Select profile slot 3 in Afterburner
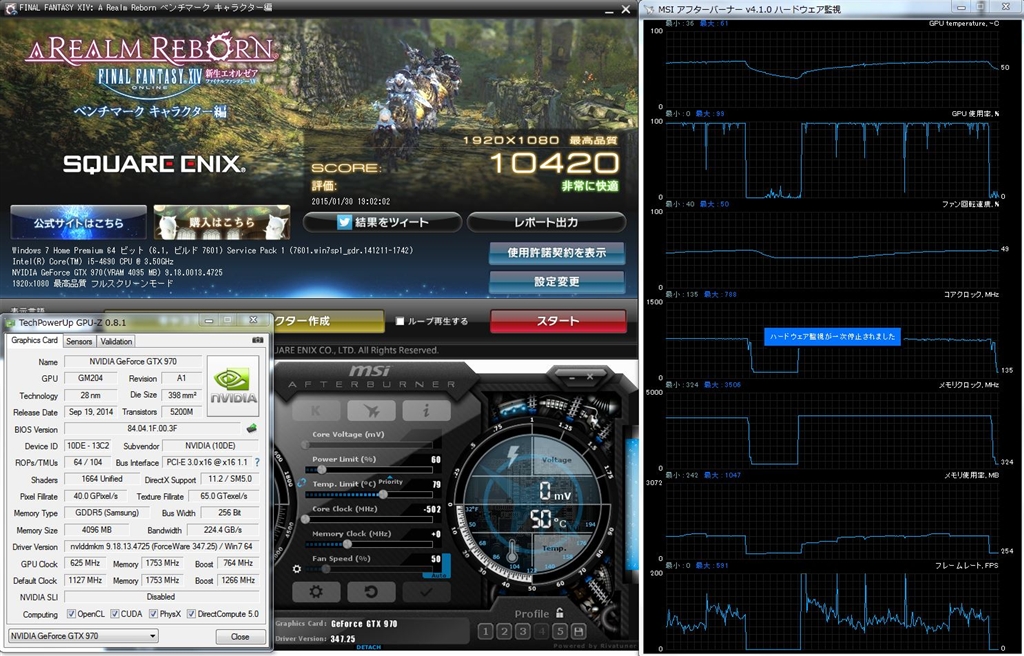The image size is (1024, 656). tap(522, 631)
